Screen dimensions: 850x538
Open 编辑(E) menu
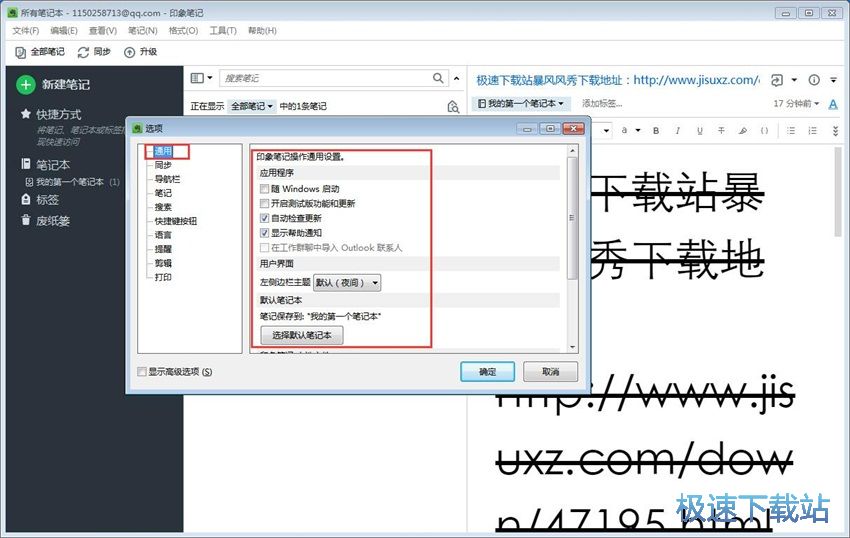[x=64, y=31]
